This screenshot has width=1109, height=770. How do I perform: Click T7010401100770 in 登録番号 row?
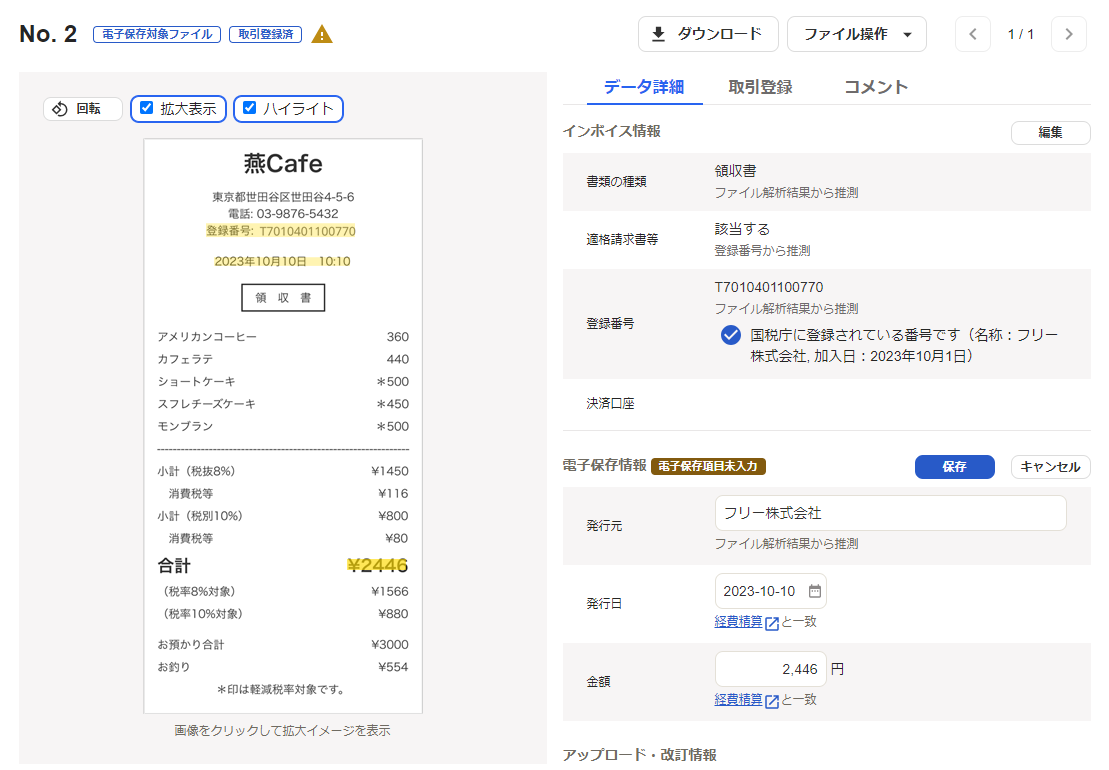pos(769,287)
